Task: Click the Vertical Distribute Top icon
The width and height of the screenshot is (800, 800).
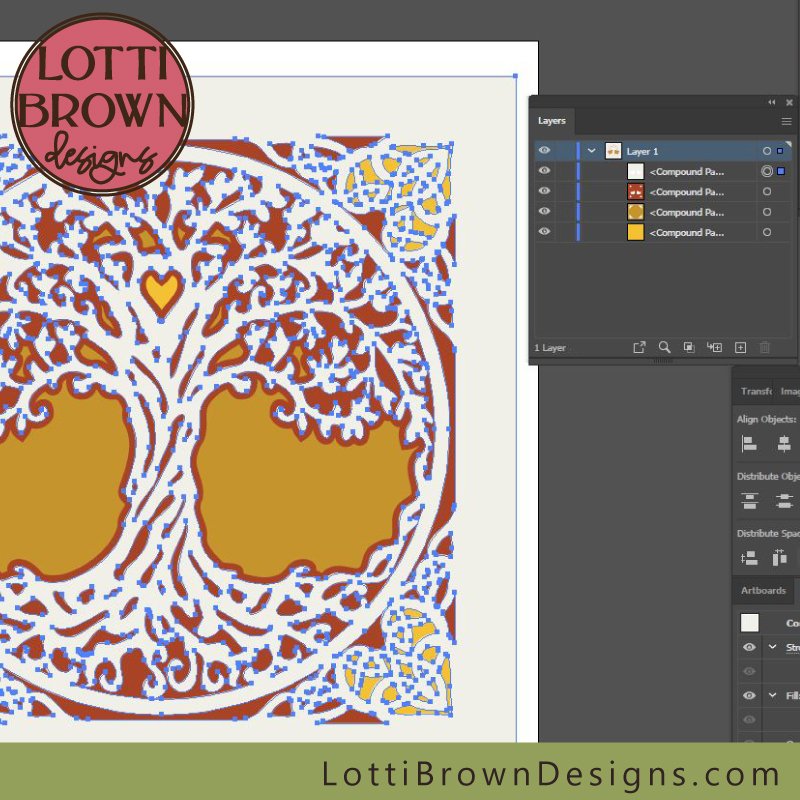Action: (x=749, y=501)
